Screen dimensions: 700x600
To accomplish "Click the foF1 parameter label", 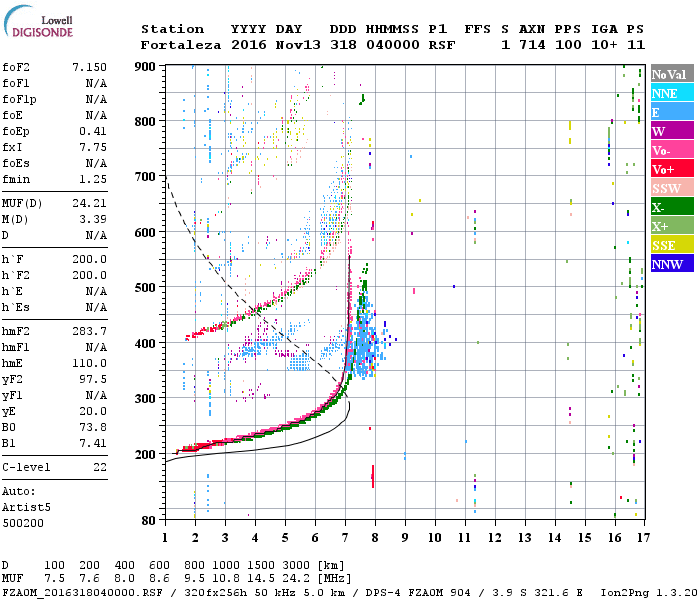I will [x=16, y=83].
